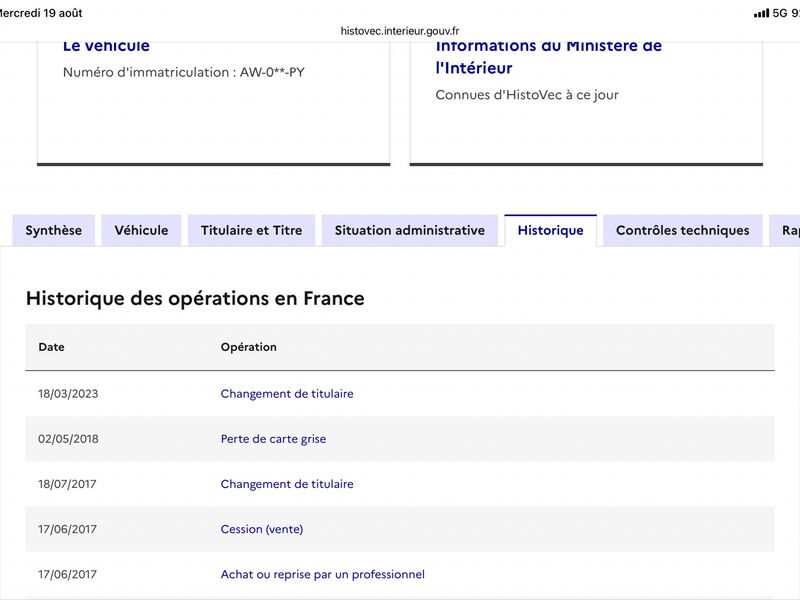Click the 18/03/2023 Changement de titulaire link
This screenshot has width=800, height=600.
tap(287, 394)
